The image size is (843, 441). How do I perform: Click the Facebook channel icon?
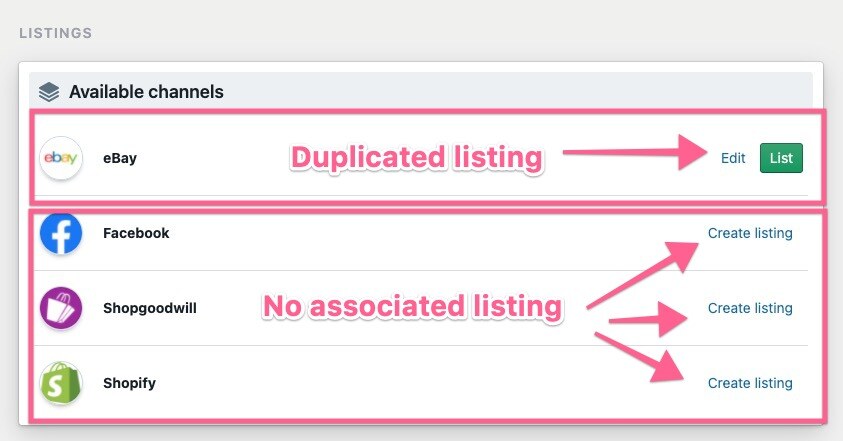pos(61,233)
